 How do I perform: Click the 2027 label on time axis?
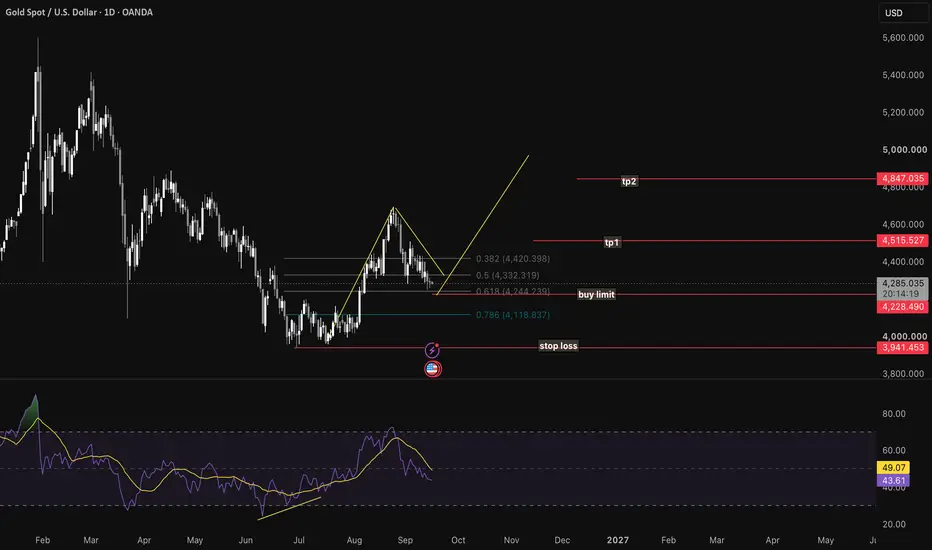pyautogui.click(x=618, y=540)
